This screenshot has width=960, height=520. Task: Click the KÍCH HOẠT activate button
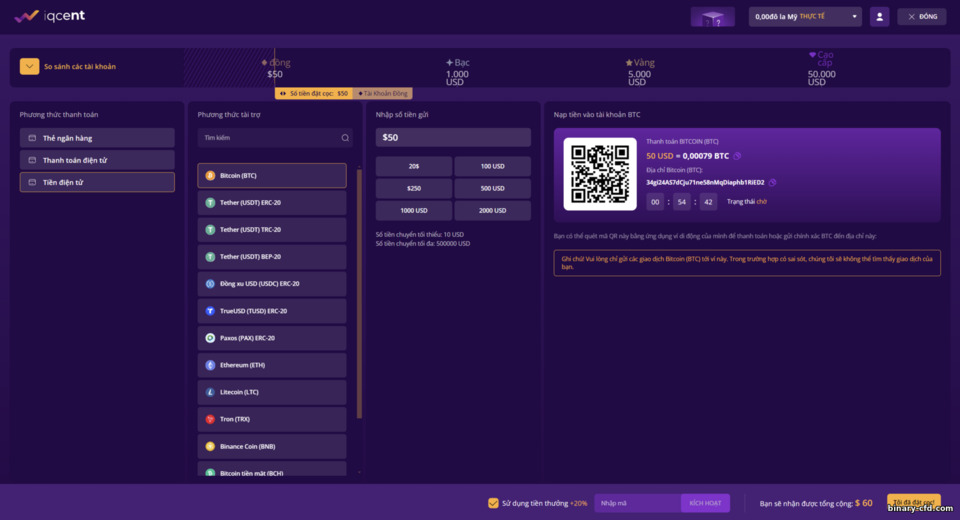click(x=705, y=503)
